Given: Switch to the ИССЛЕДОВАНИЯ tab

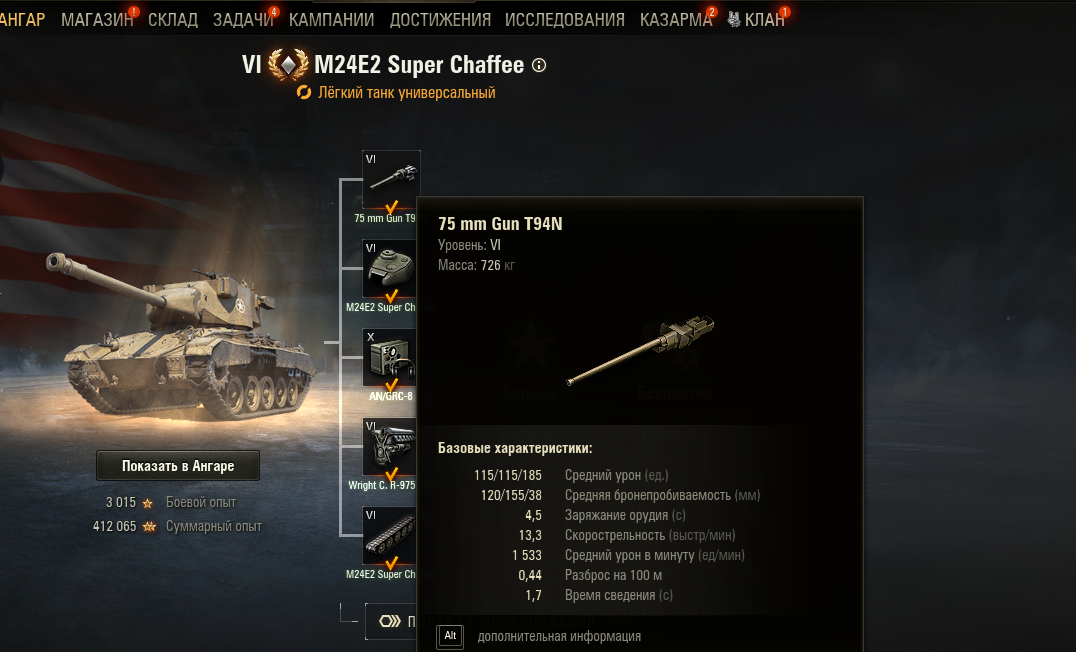Looking at the screenshot, I should pos(565,20).
